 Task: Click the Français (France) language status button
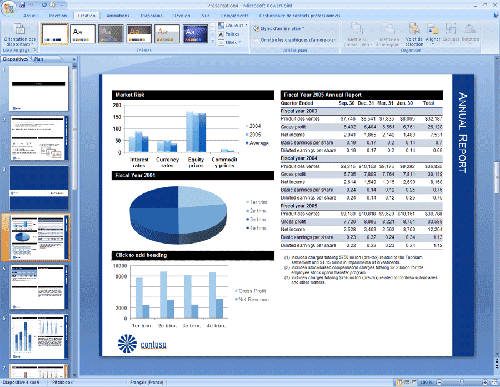coord(146,382)
